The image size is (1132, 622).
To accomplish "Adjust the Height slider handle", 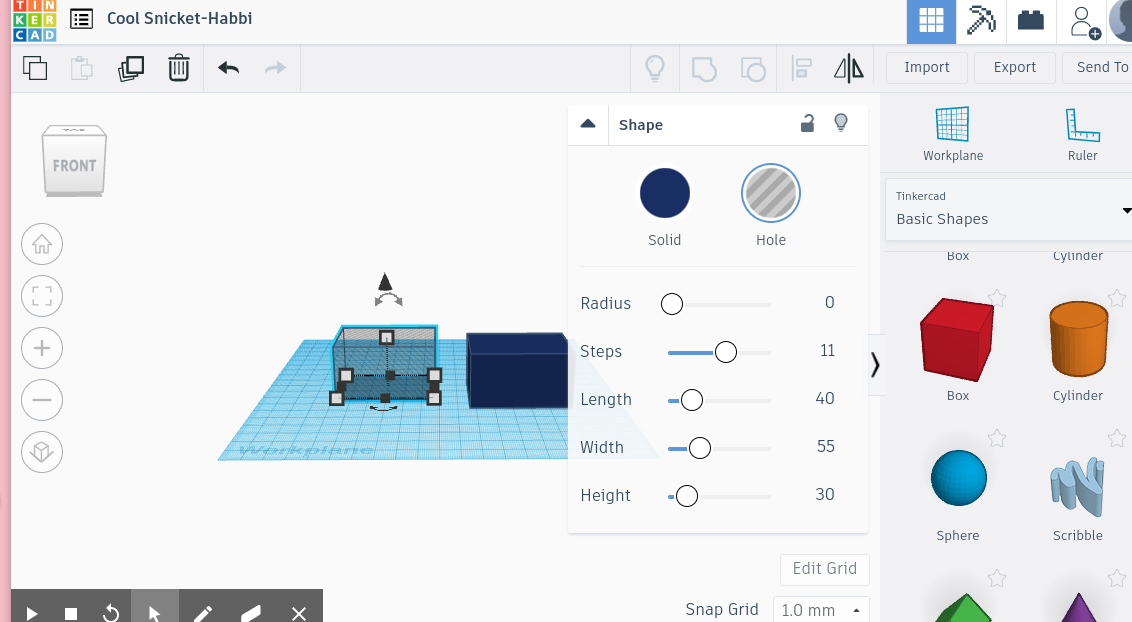I will pyautogui.click(x=687, y=496).
